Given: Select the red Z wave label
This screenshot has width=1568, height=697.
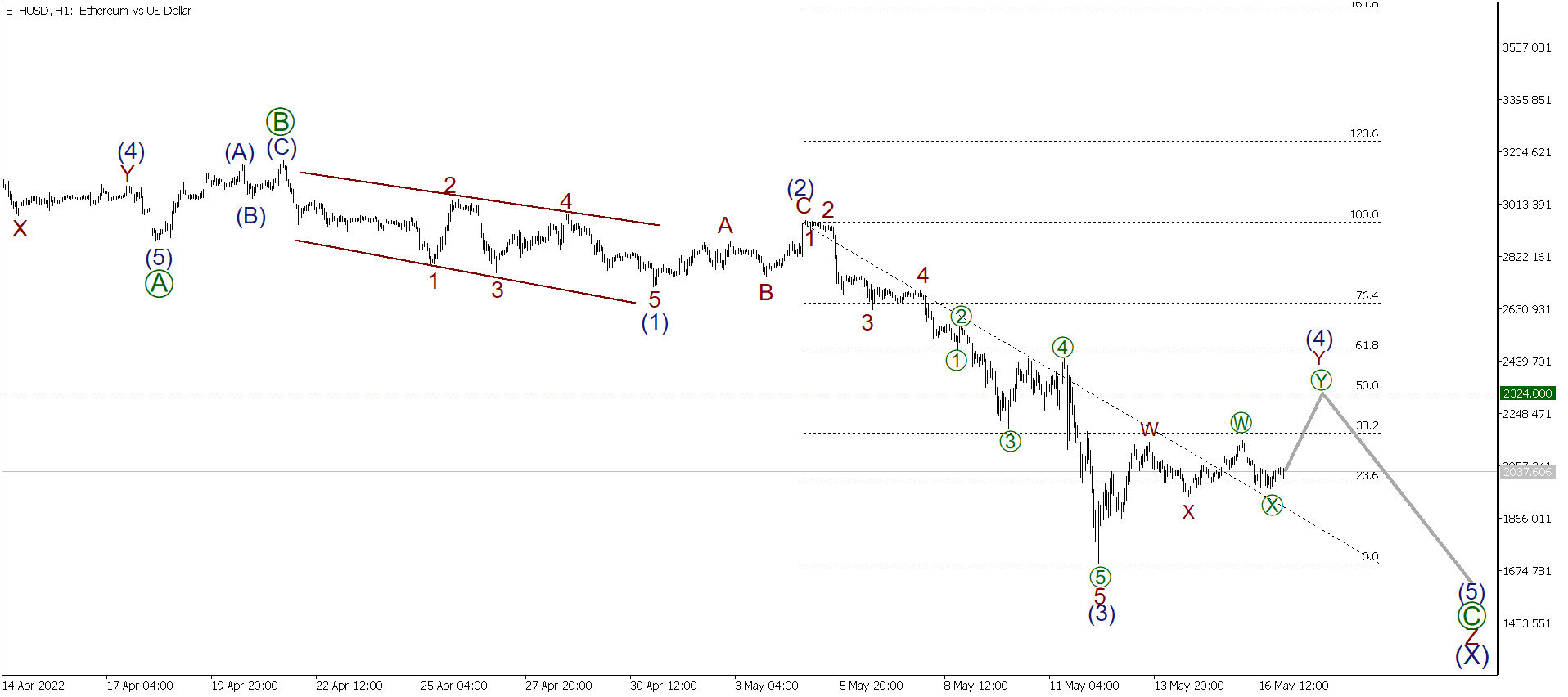Looking at the screenshot, I should (1471, 637).
